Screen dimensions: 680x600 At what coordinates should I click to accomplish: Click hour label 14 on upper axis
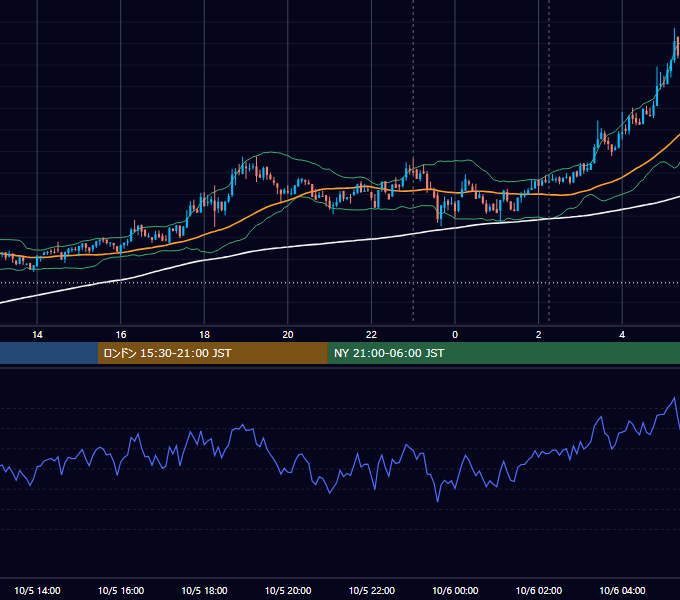(37, 335)
